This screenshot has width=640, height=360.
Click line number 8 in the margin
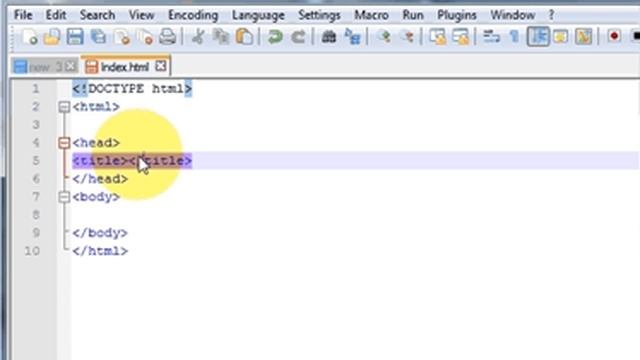pyautogui.click(x=36, y=215)
